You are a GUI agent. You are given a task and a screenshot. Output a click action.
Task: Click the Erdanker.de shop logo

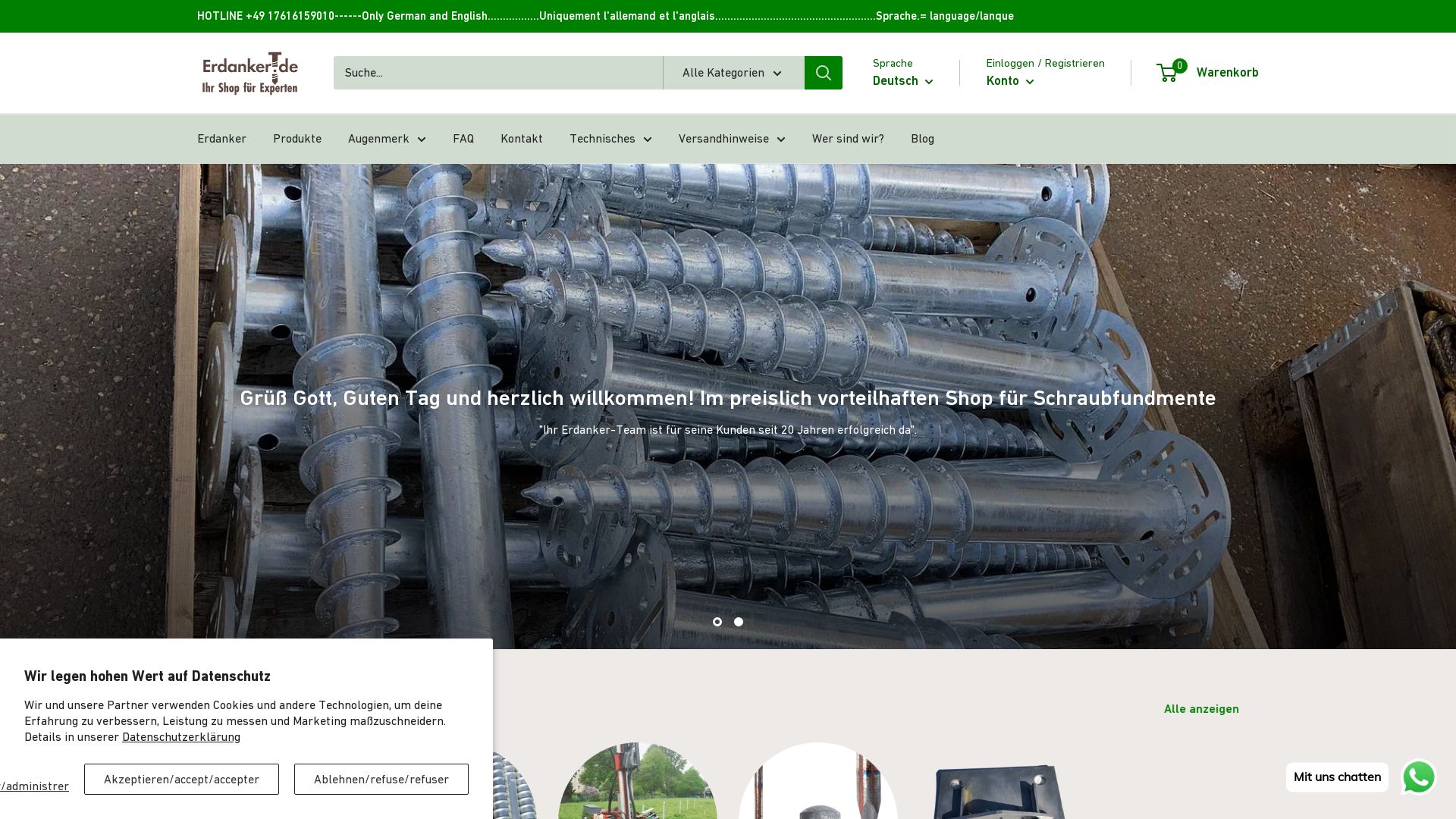(x=250, y=73)
